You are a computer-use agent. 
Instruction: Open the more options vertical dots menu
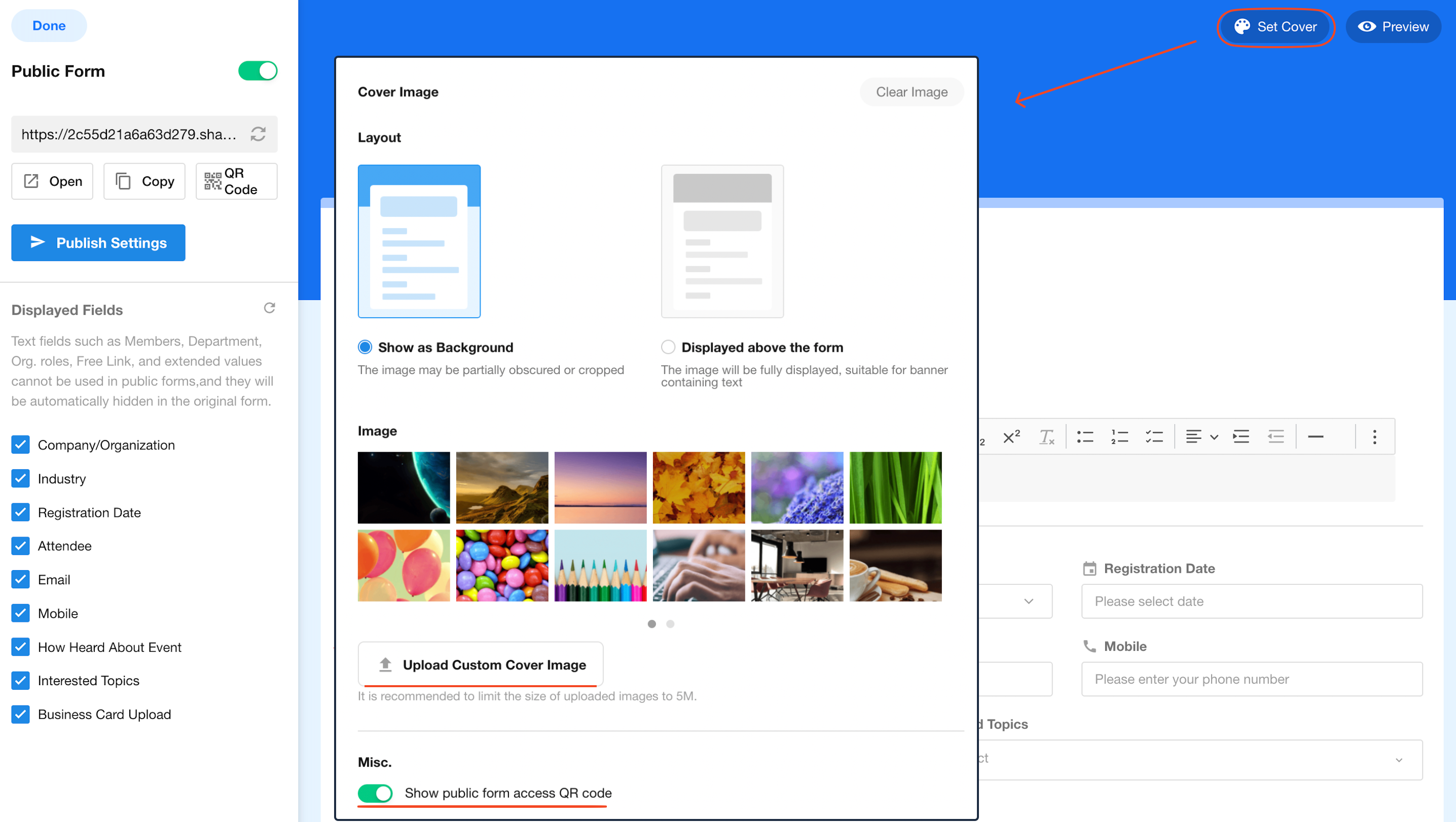tap(1374, 437)
